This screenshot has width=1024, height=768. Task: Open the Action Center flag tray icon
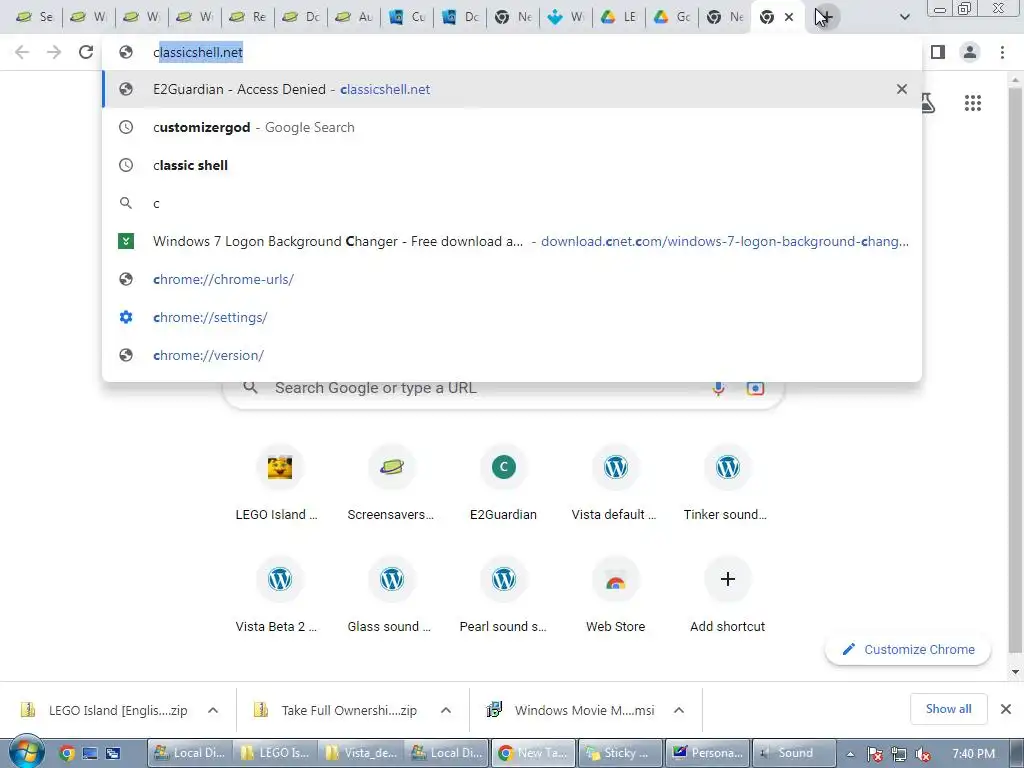coord(875,754)
